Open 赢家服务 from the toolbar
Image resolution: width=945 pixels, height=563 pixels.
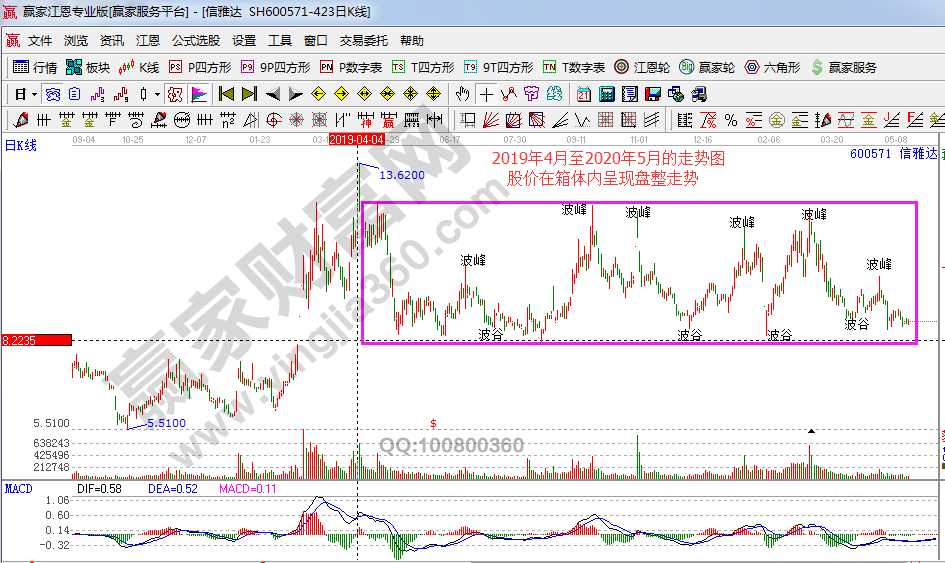click(x=845, y=68)
